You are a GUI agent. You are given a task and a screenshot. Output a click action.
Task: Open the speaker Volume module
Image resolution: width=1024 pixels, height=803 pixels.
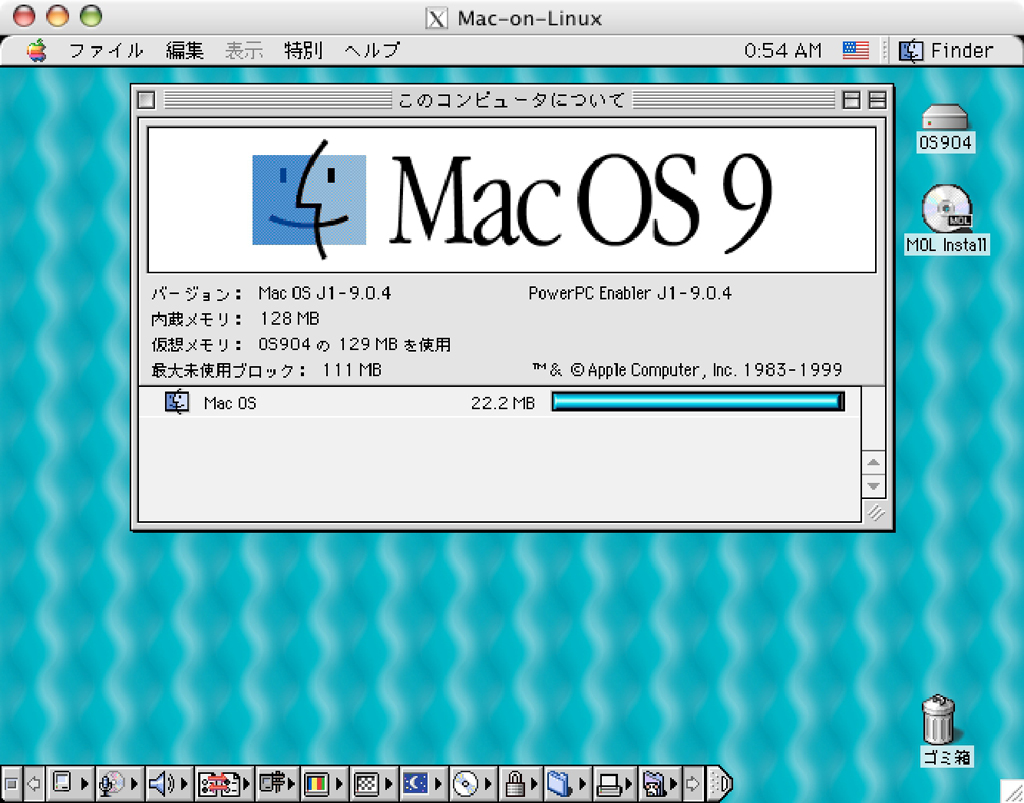tap(162, 783)
